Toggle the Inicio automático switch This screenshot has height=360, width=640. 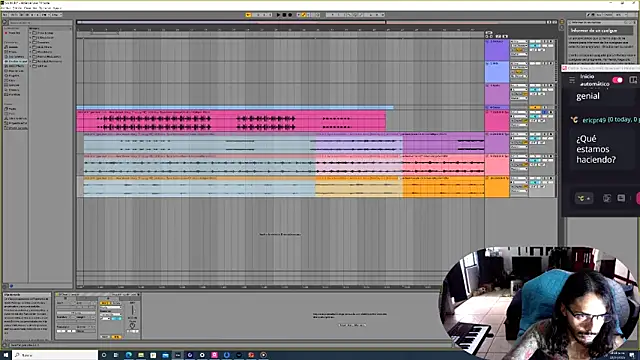click(617, 80)
